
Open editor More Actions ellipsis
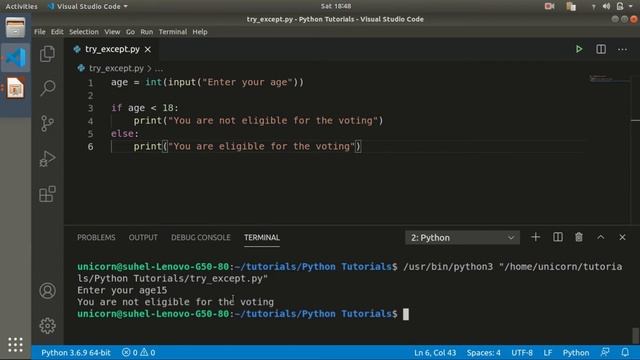(x=622, y=49)
